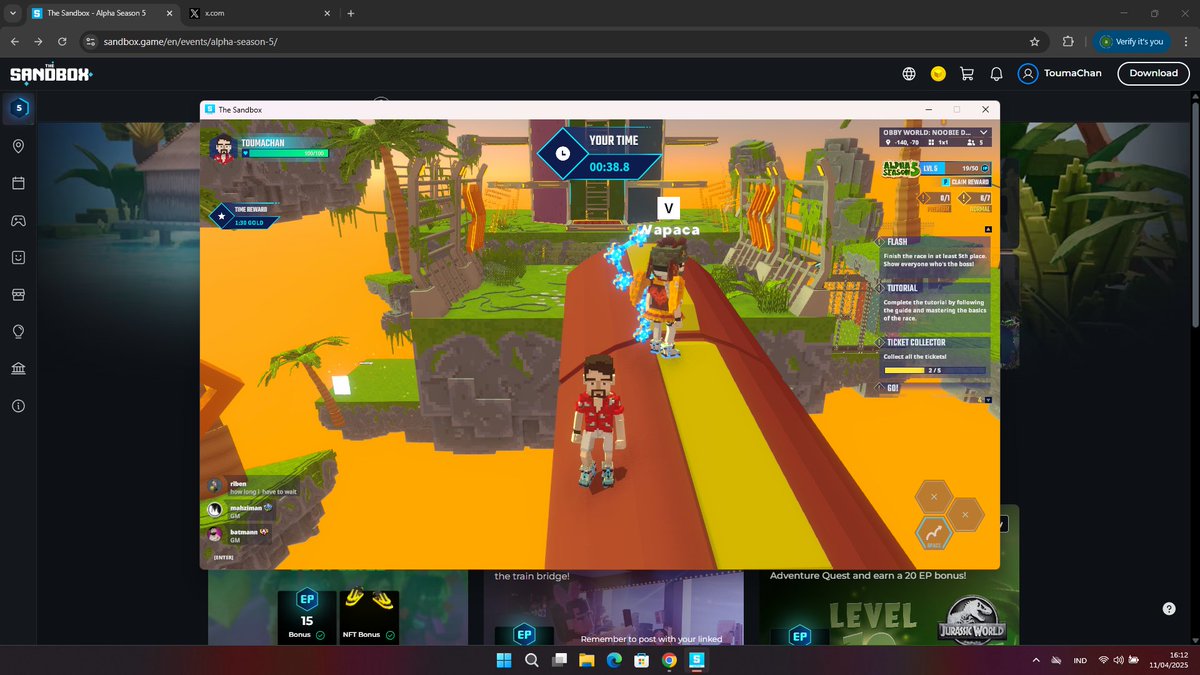Click the gamepad experiences icon in the sidebar
Viewport: 1200px width, 675px height.
click(19, 220)
